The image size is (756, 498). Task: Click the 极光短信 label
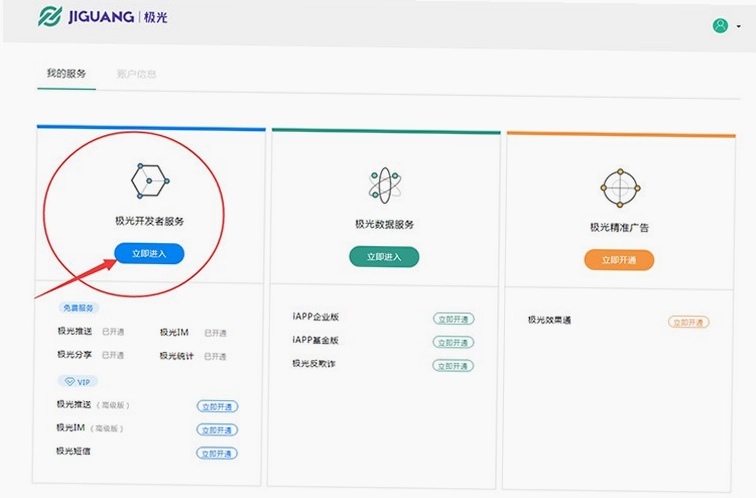click(x=73, y=451)
